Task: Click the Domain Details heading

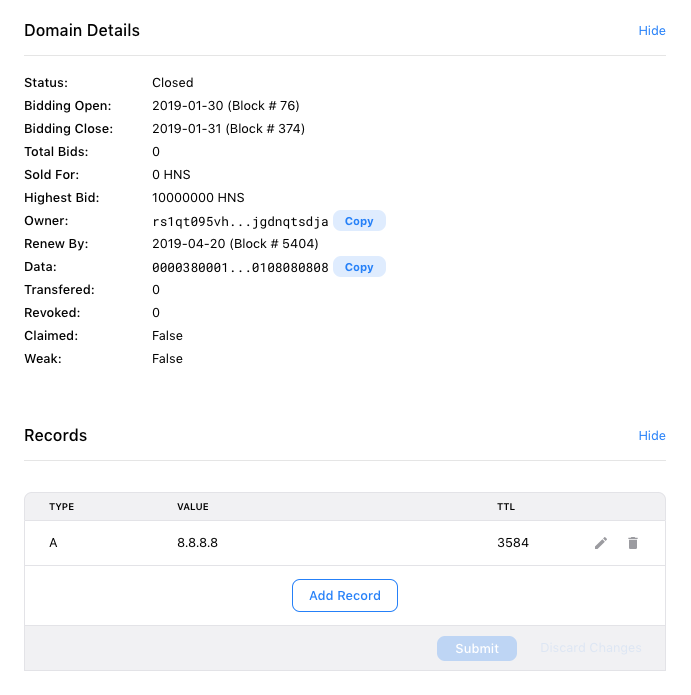Action: (82, 31)
